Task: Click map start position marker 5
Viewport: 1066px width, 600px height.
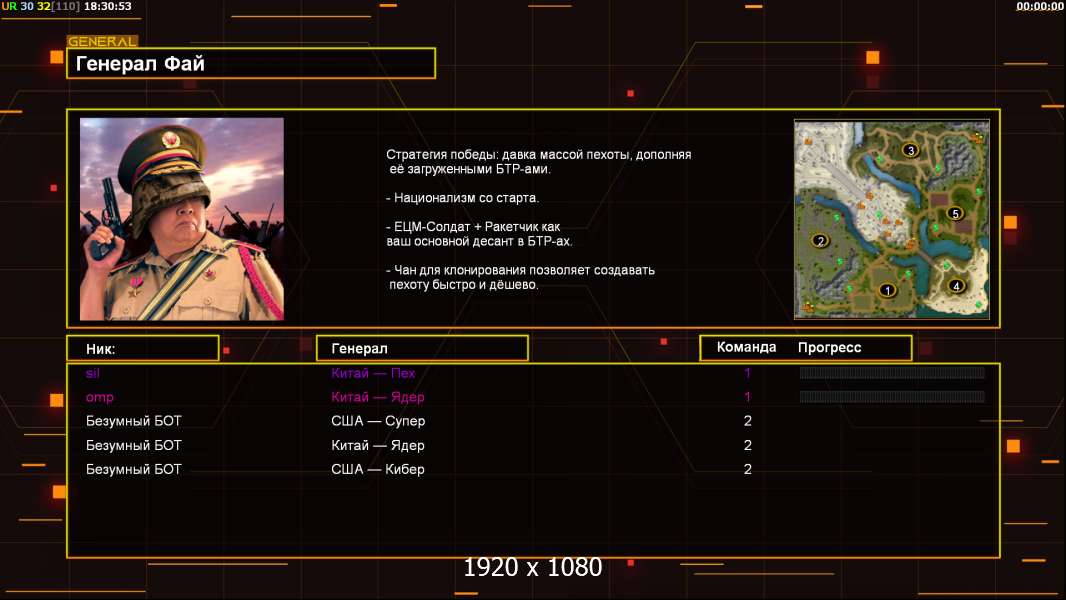Action: click(955, 213)
